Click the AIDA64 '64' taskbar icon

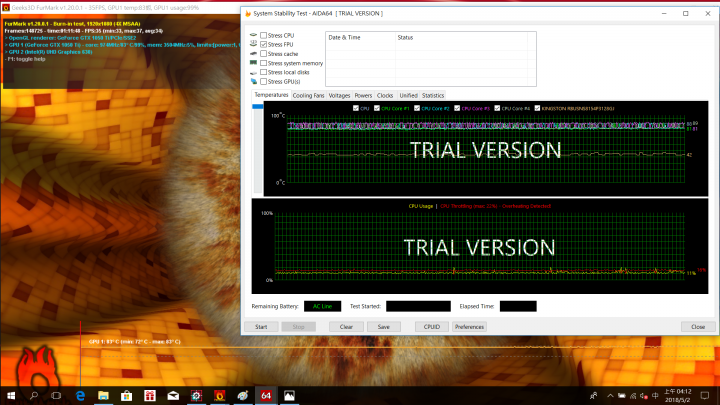266,395
